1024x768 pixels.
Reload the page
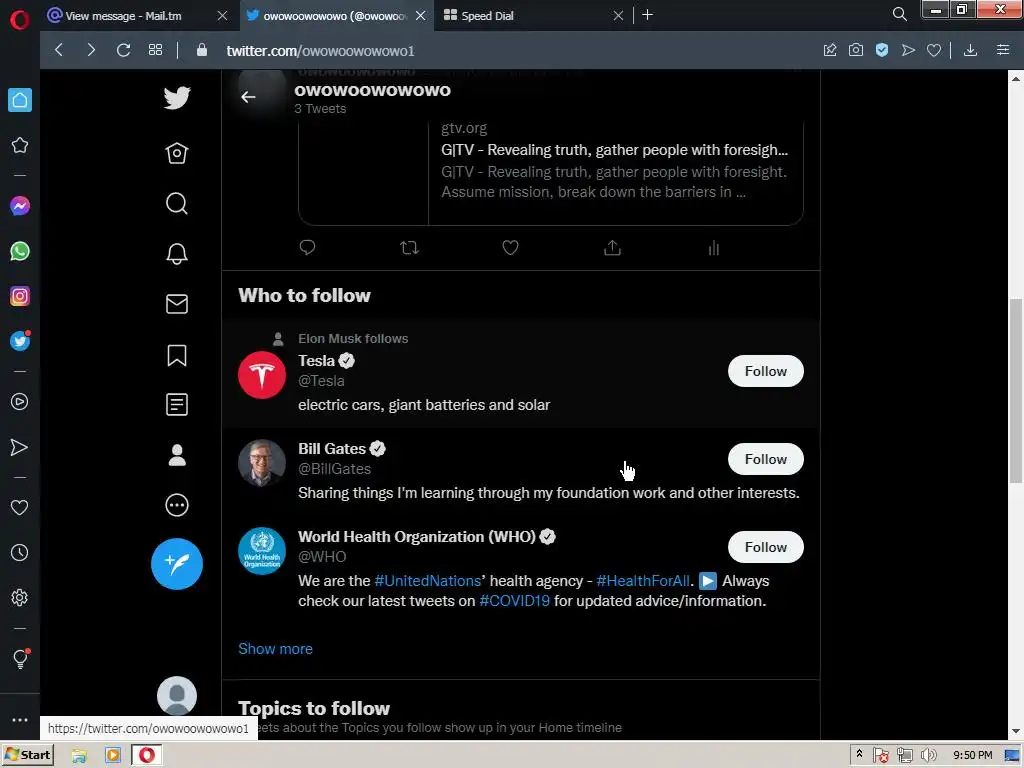coord(123,50)
